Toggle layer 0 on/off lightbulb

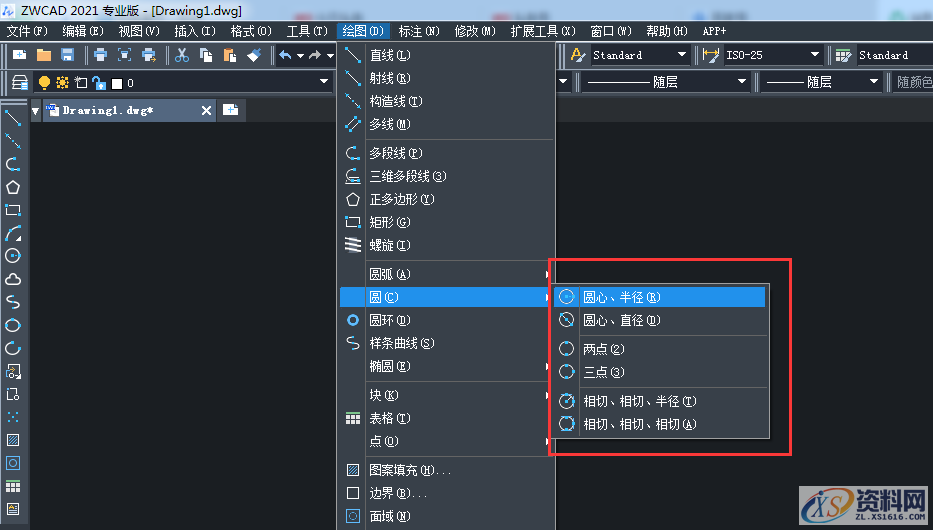(x=44, y=83)
